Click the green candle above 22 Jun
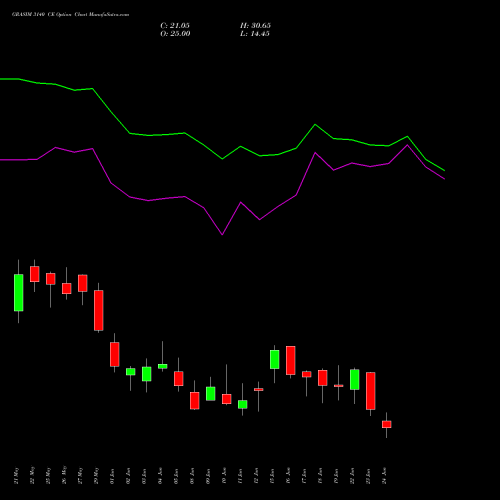 click(x=355, y=379)
